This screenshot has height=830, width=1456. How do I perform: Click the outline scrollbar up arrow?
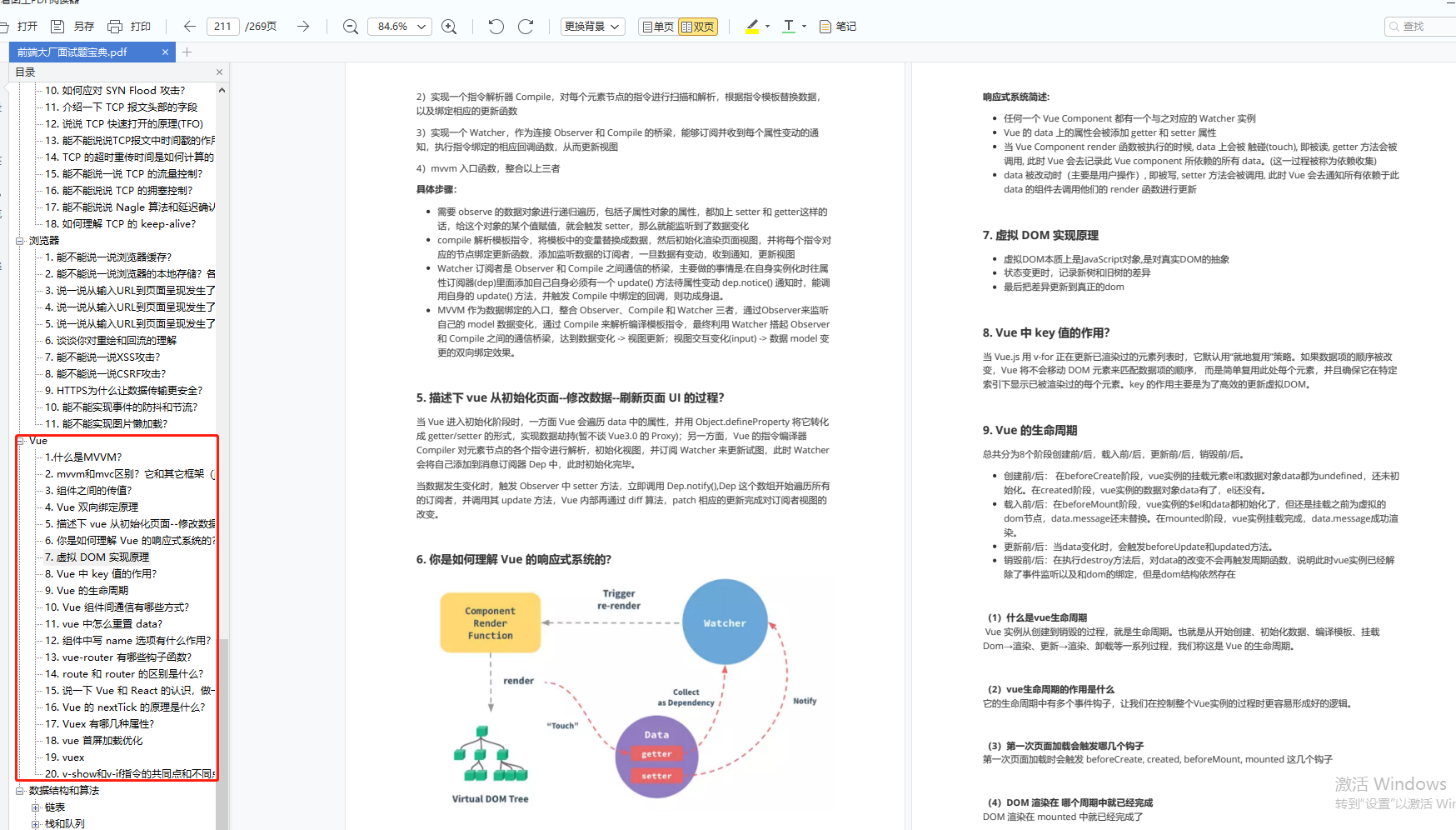coord(222,90)
